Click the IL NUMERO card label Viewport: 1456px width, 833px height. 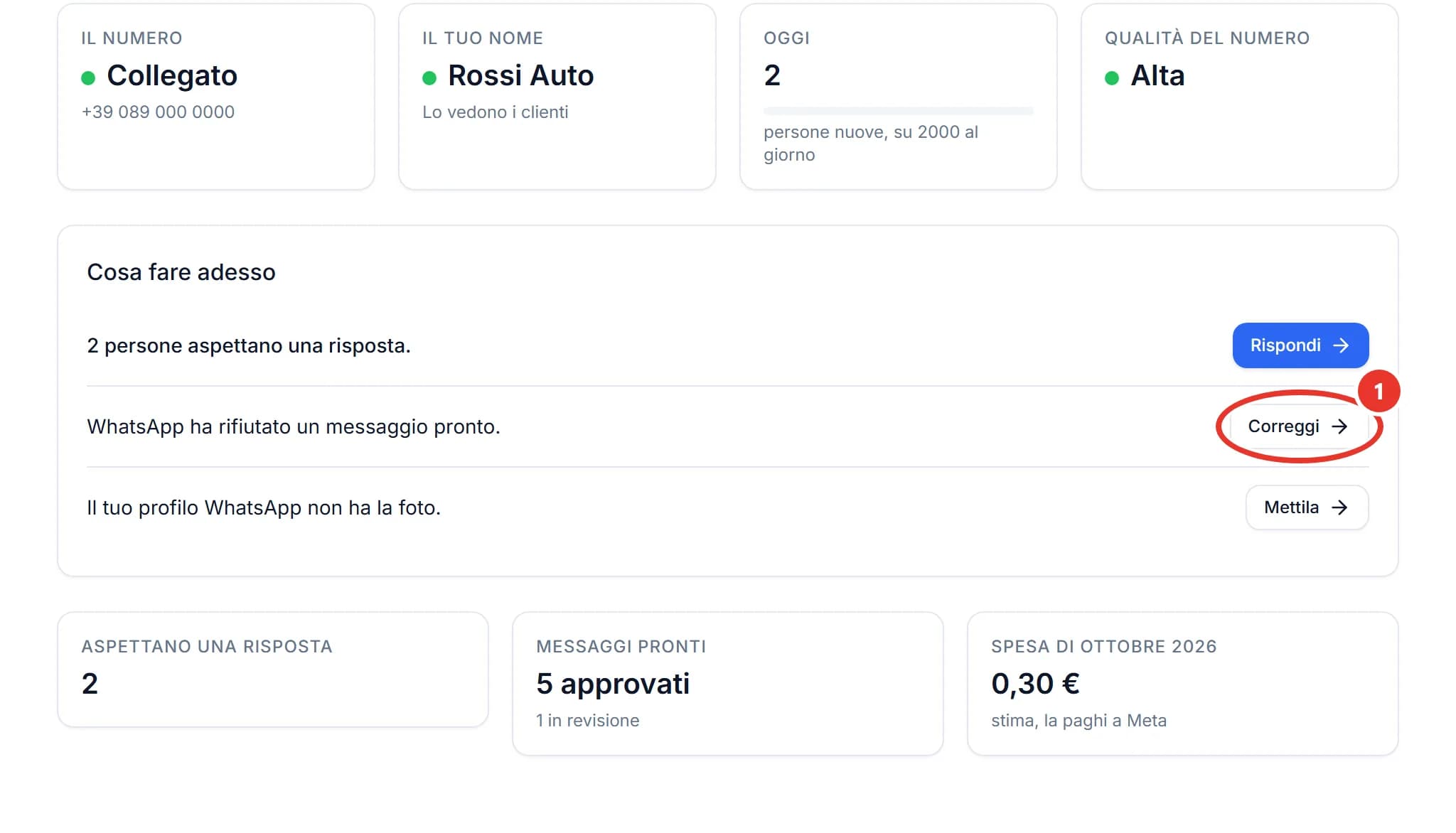(132, 38)
